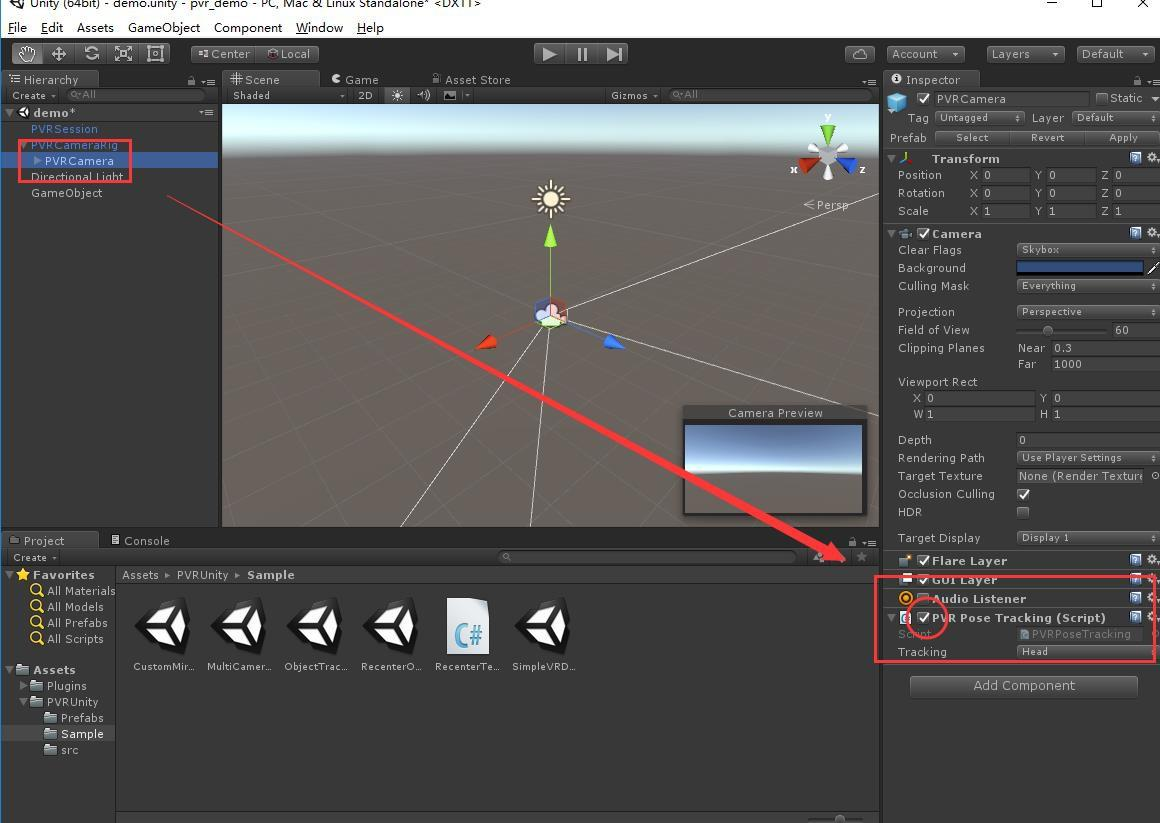Open the Clear Flags Skybox dropdown
This screenshot has width=1160, height=823.
[1088, 249]
